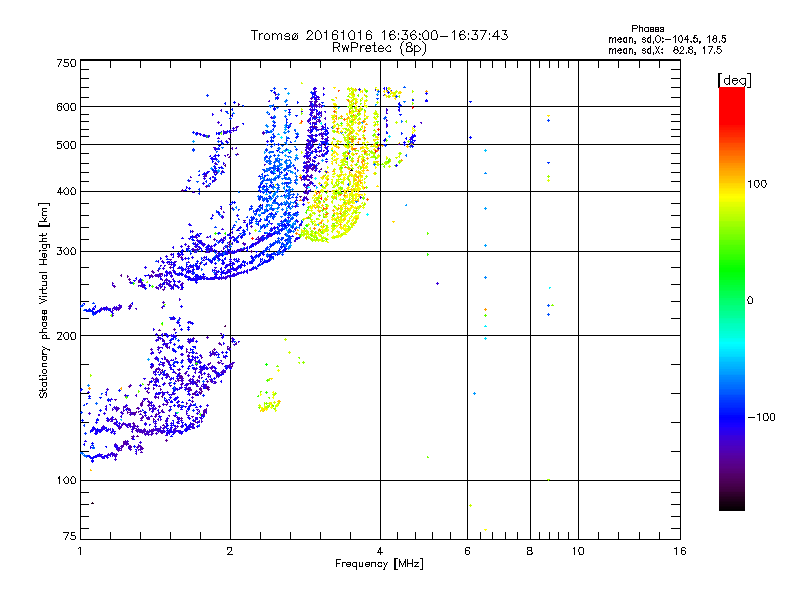This screenshot has width=800, height=600.
Task: Click the '0' colorbar tick label
Action: 750,300
